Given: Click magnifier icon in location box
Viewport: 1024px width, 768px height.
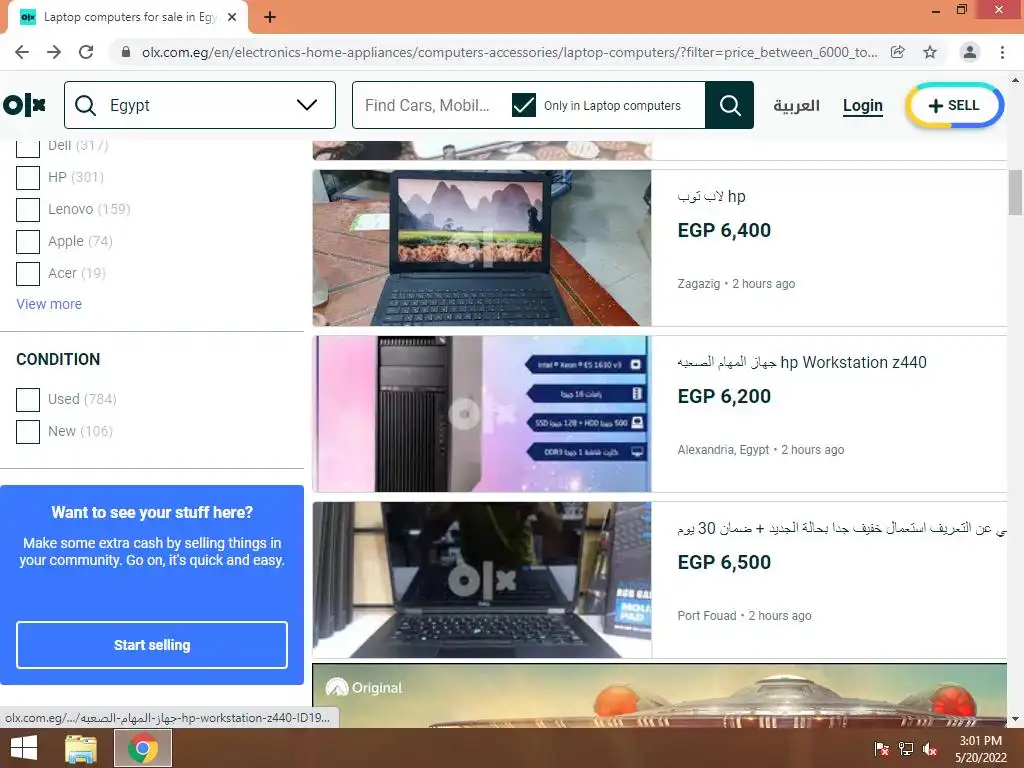Looking at the screenshot, I should pos(86,105).
